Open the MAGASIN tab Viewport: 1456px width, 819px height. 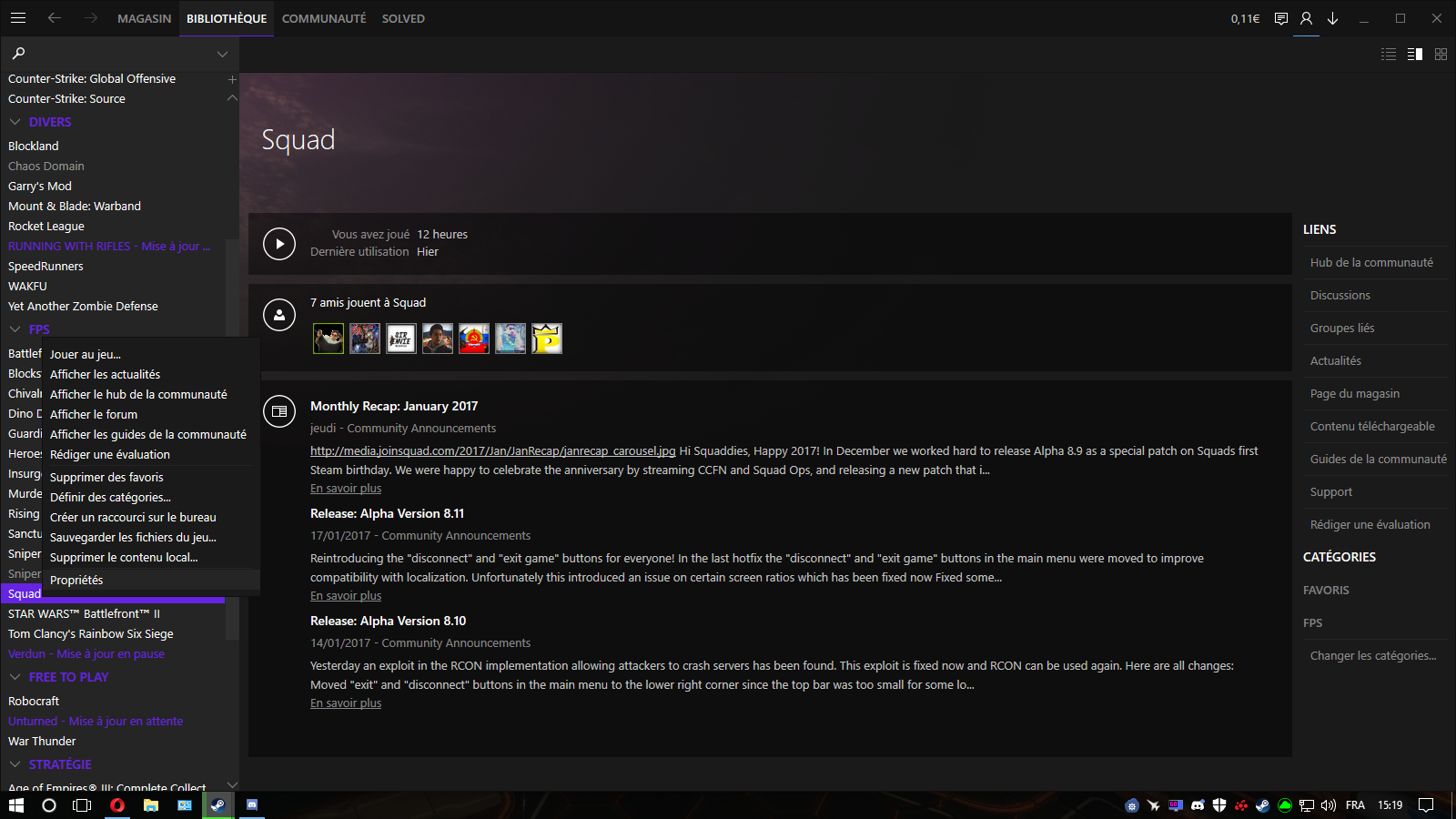point(144,18)
